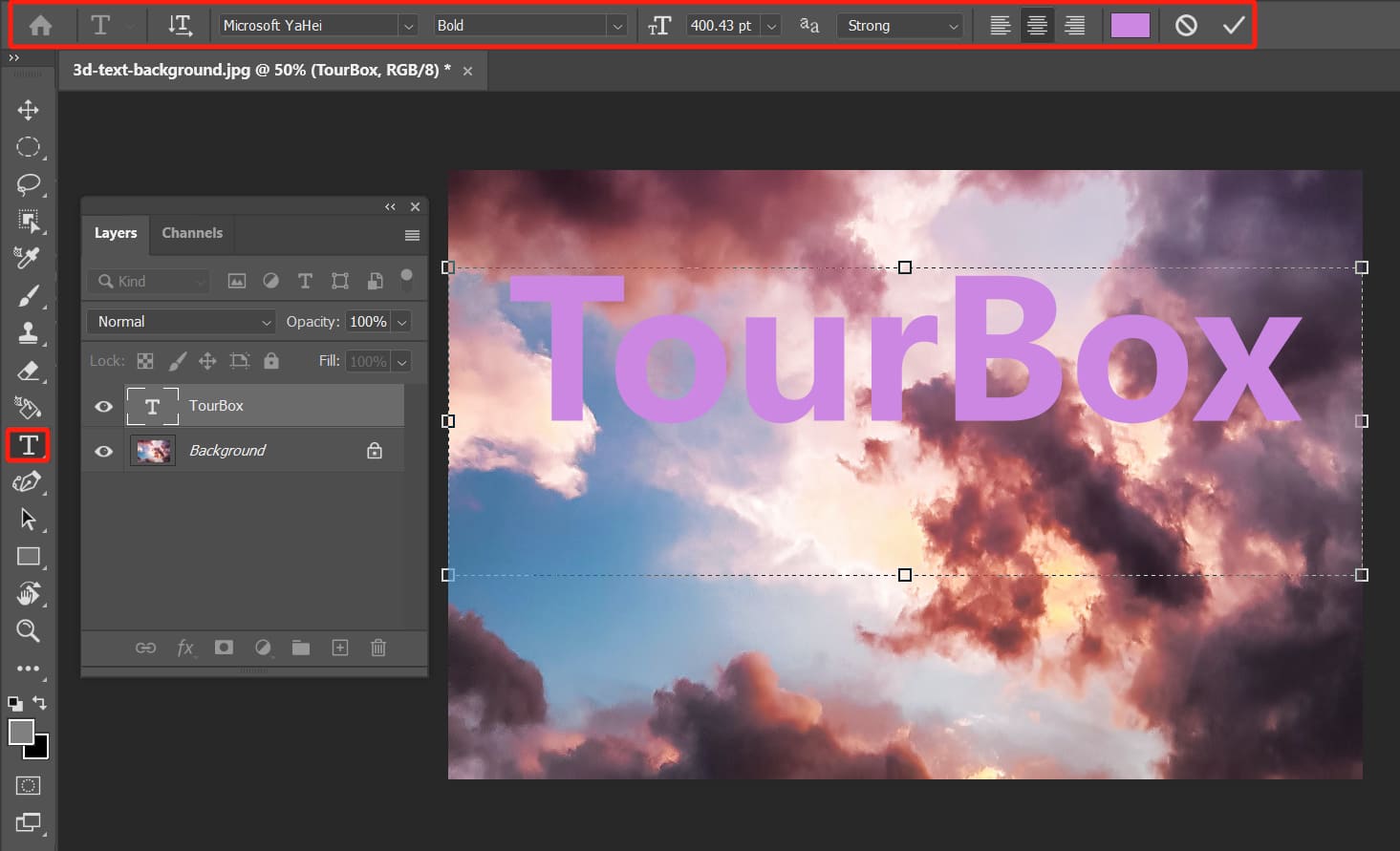
Task: Select the Brush tool
Action: (28, 296)
